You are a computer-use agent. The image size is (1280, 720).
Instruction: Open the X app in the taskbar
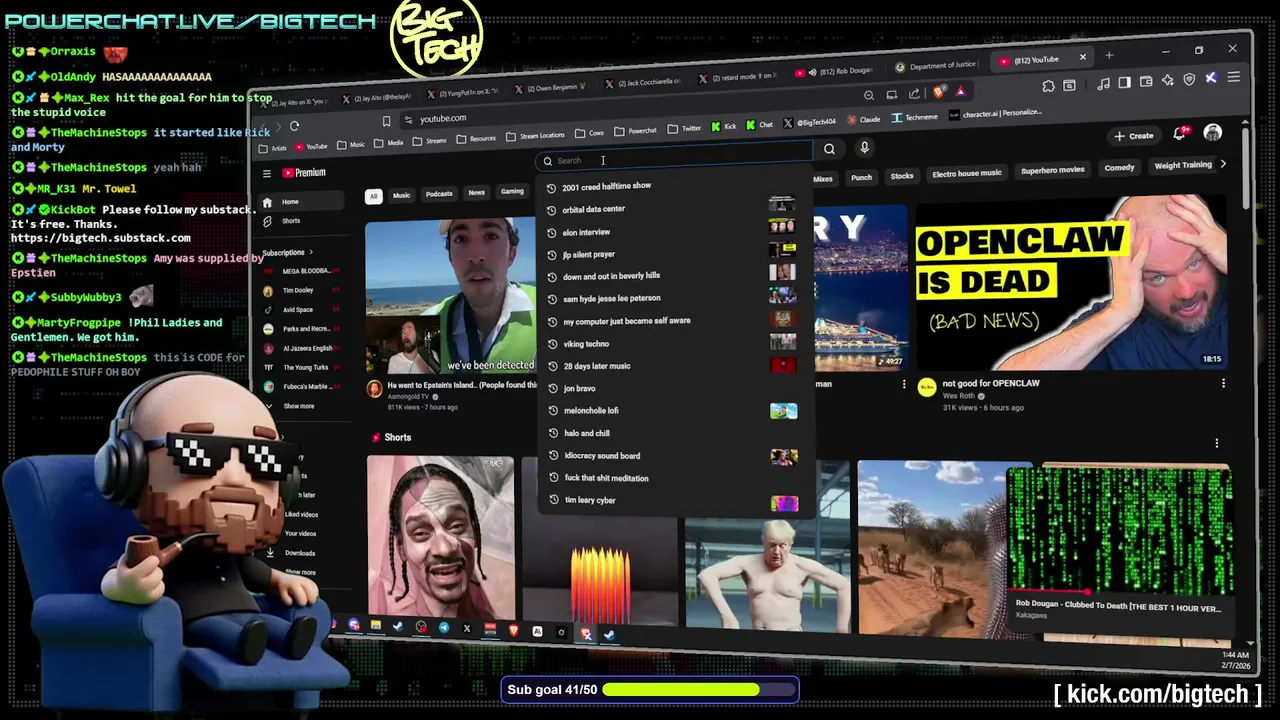click(467, 629)
